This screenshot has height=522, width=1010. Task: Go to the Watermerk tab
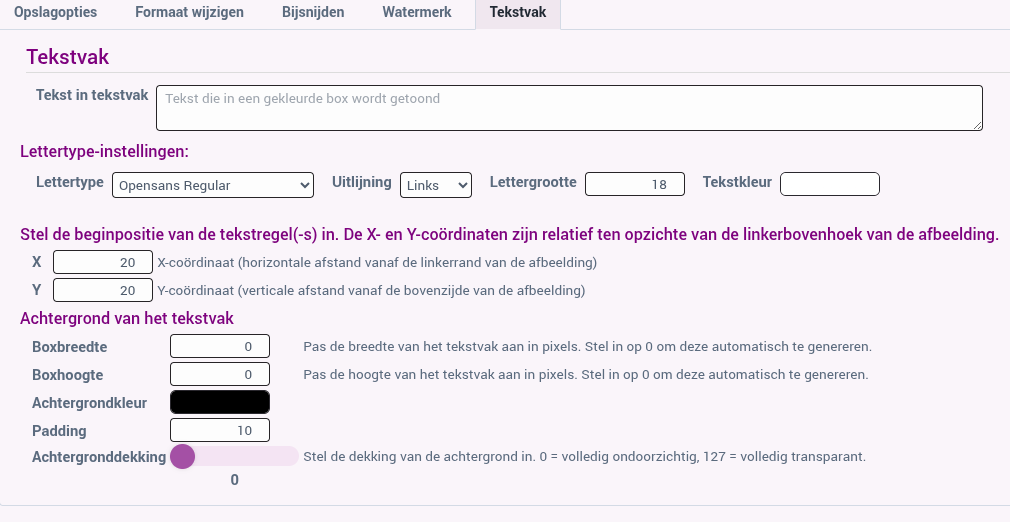click(x=417, y=12)
